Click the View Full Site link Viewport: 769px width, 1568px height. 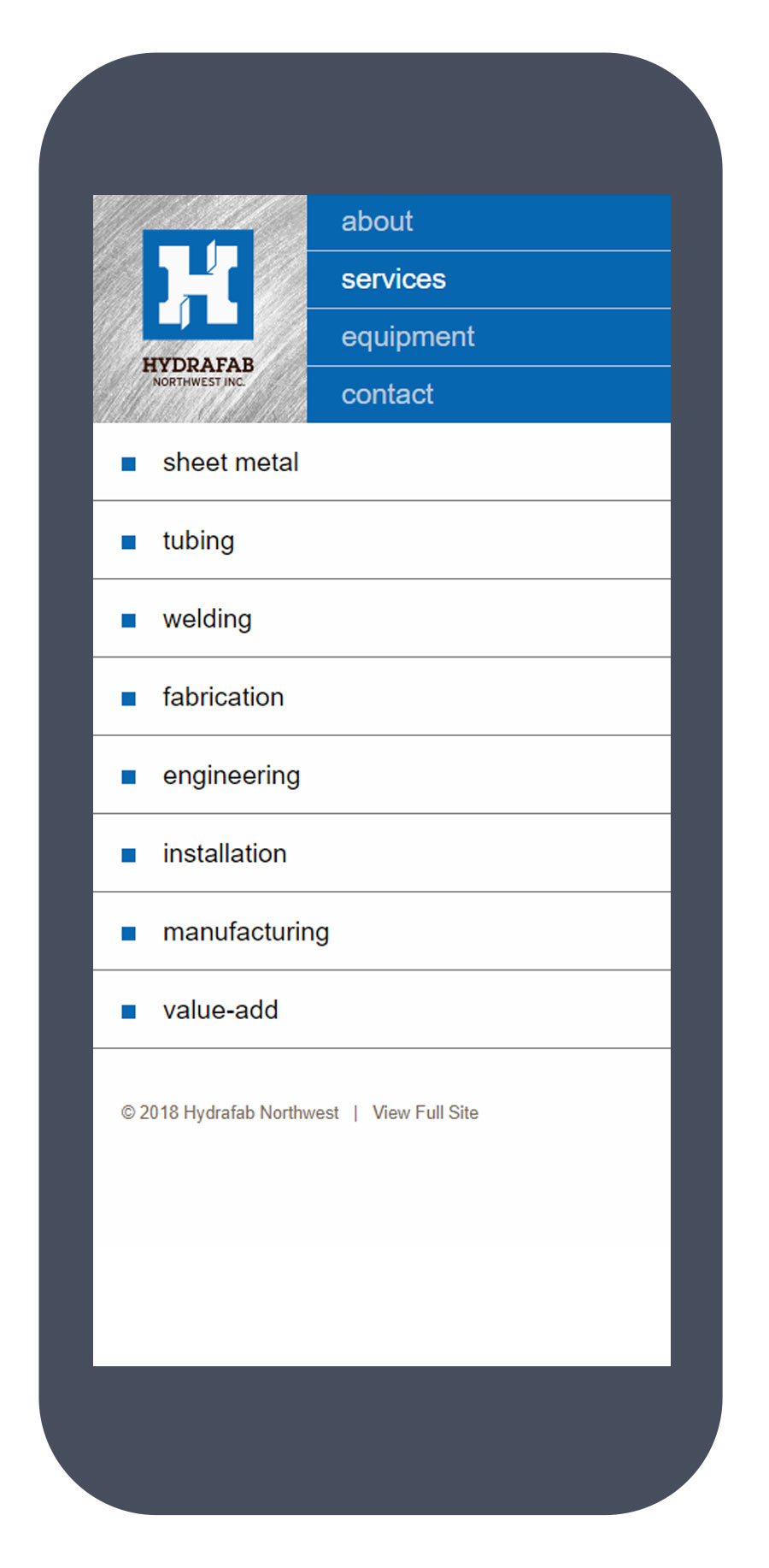pyautogui.click(x=426, y=1112)
